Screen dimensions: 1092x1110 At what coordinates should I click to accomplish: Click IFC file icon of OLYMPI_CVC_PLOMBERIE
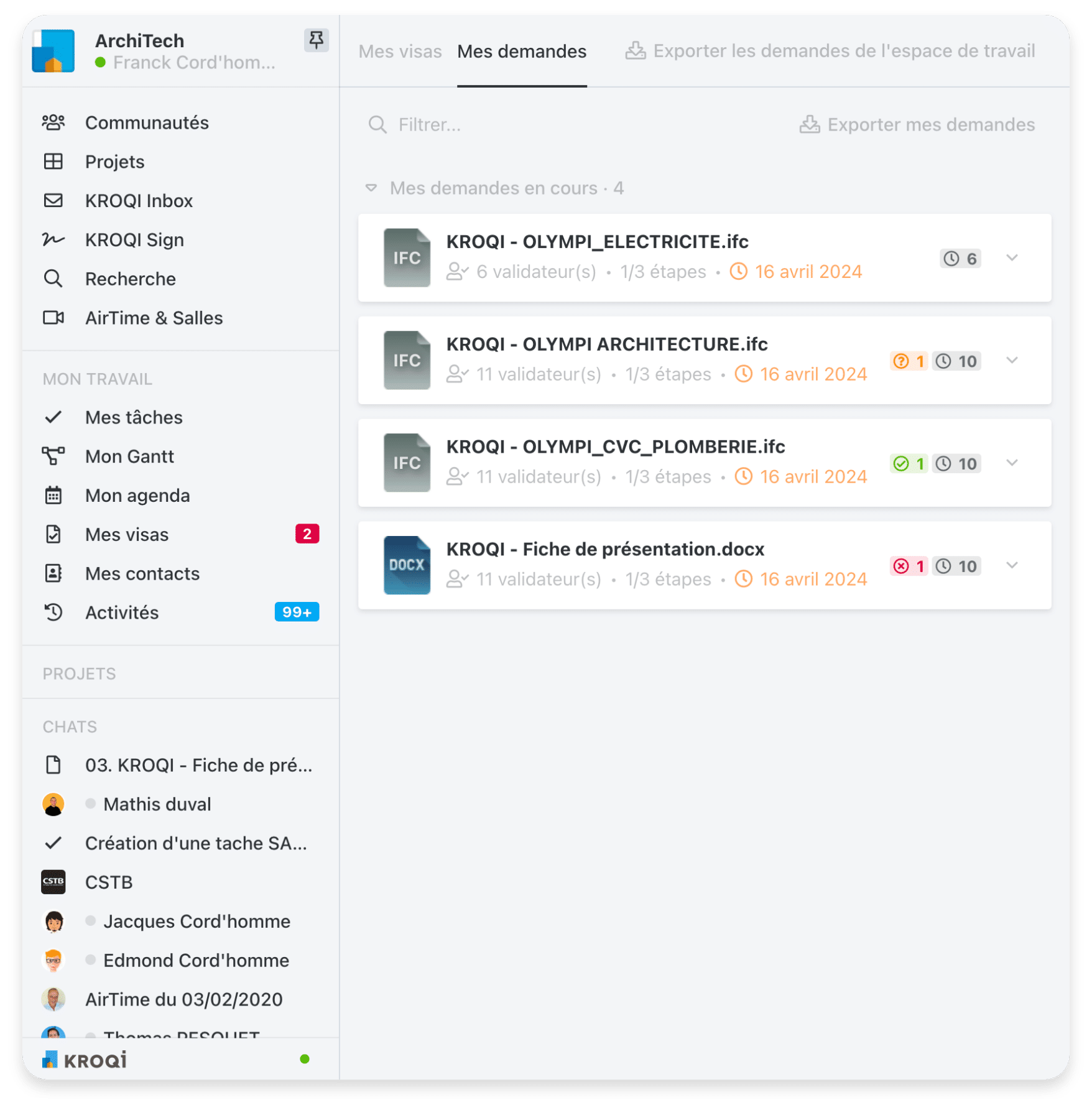pyautogui.click(x=407, y=463)
